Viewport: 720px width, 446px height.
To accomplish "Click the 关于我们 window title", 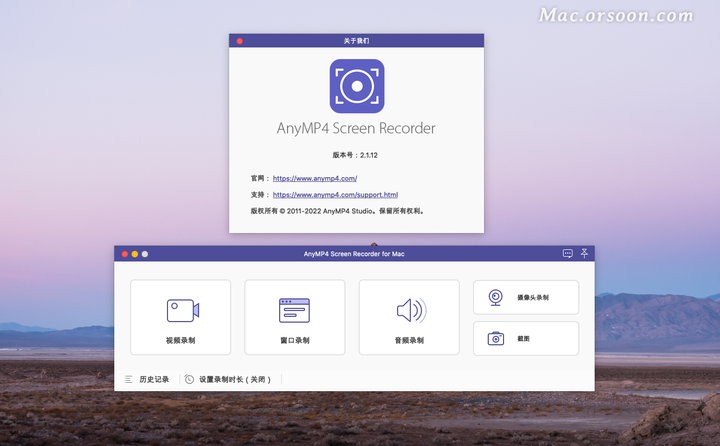I will click(x=356, y=41).
